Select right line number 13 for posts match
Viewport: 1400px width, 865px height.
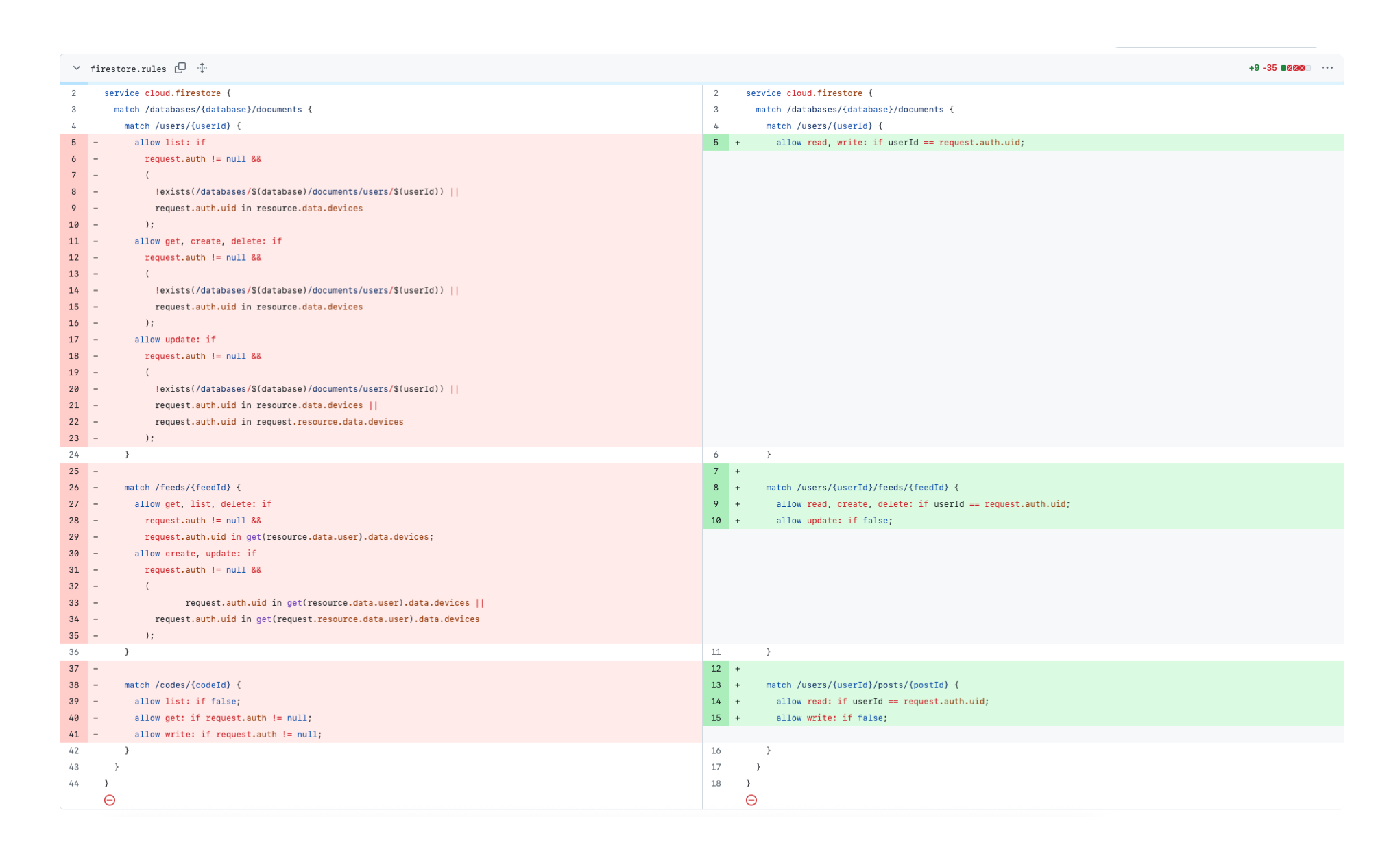(716, 685)
